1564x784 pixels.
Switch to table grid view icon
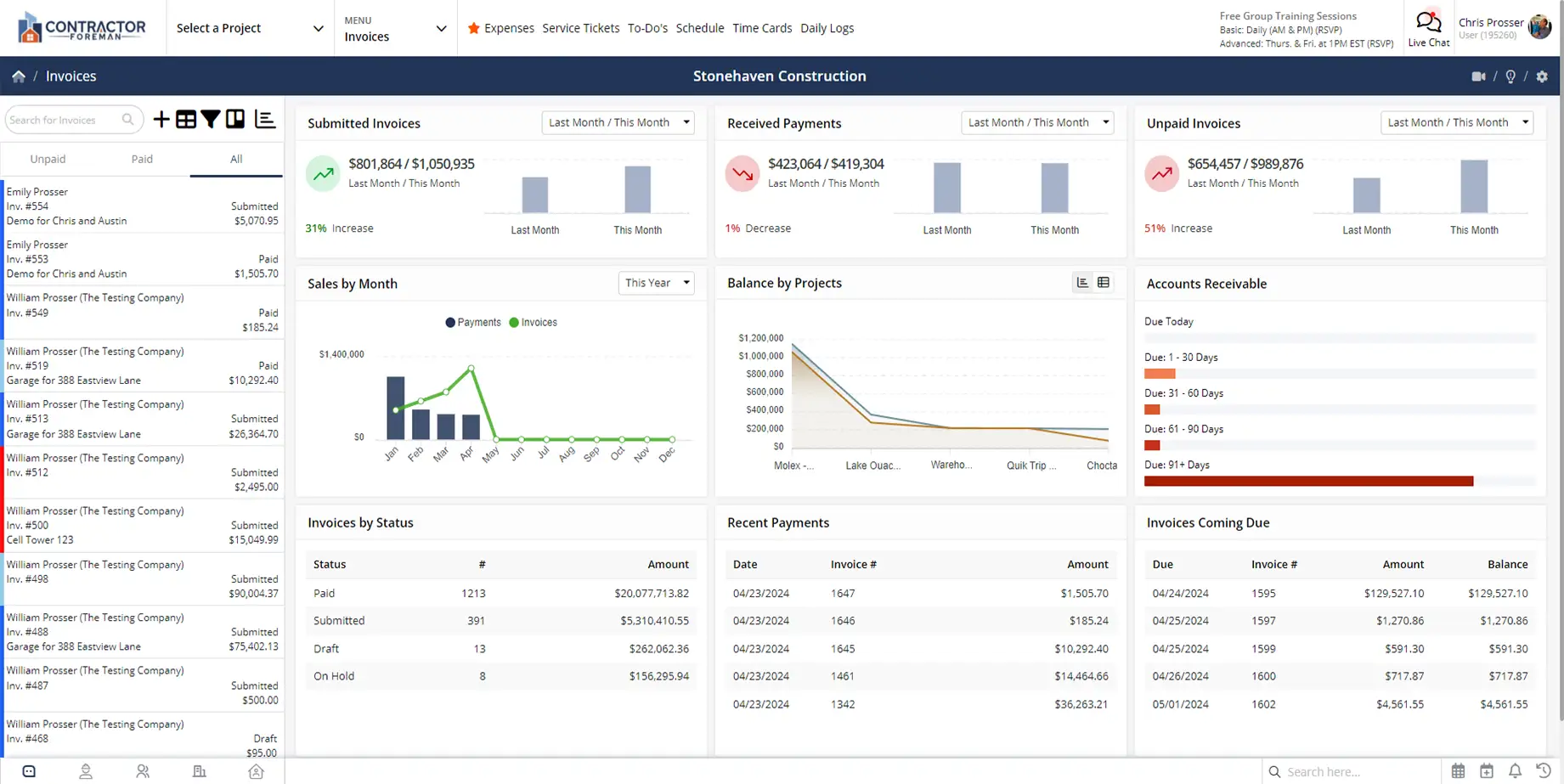[186, 120]
